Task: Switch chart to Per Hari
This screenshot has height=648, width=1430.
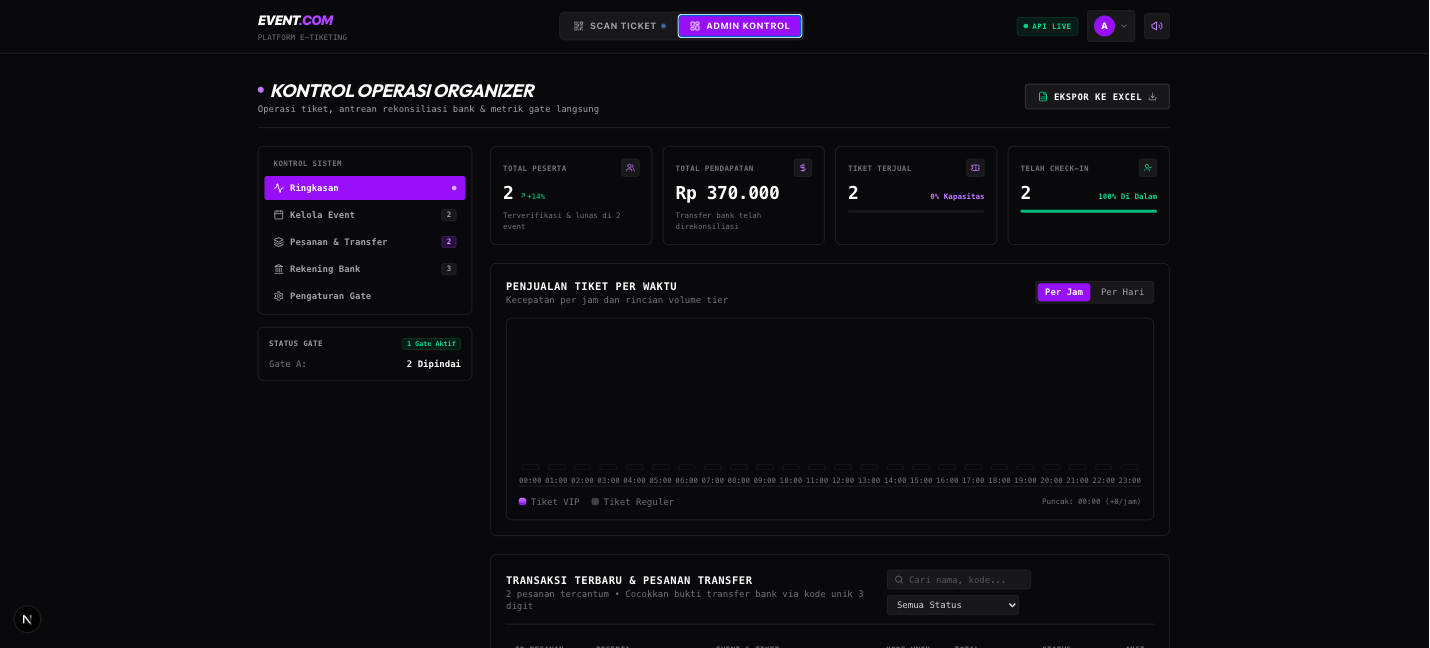Action: coord(1122,292)
